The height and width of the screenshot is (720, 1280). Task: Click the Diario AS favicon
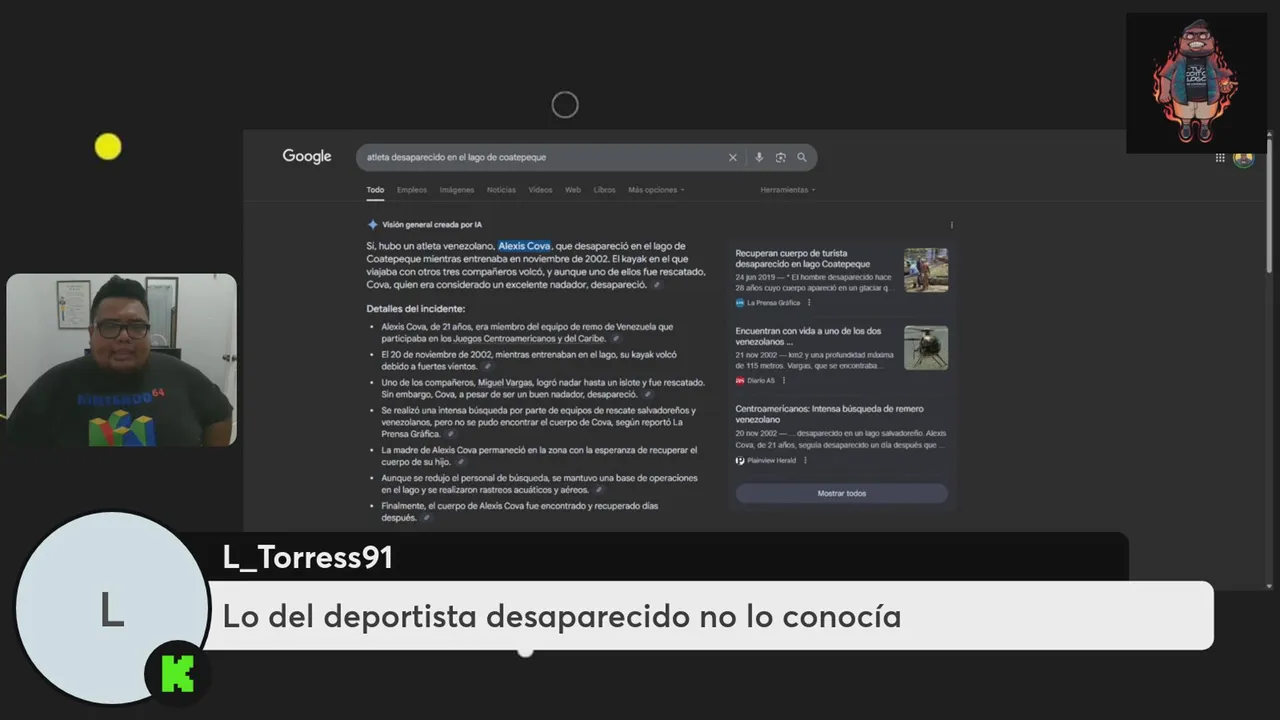pyautogui.click(x=740, y=381)
